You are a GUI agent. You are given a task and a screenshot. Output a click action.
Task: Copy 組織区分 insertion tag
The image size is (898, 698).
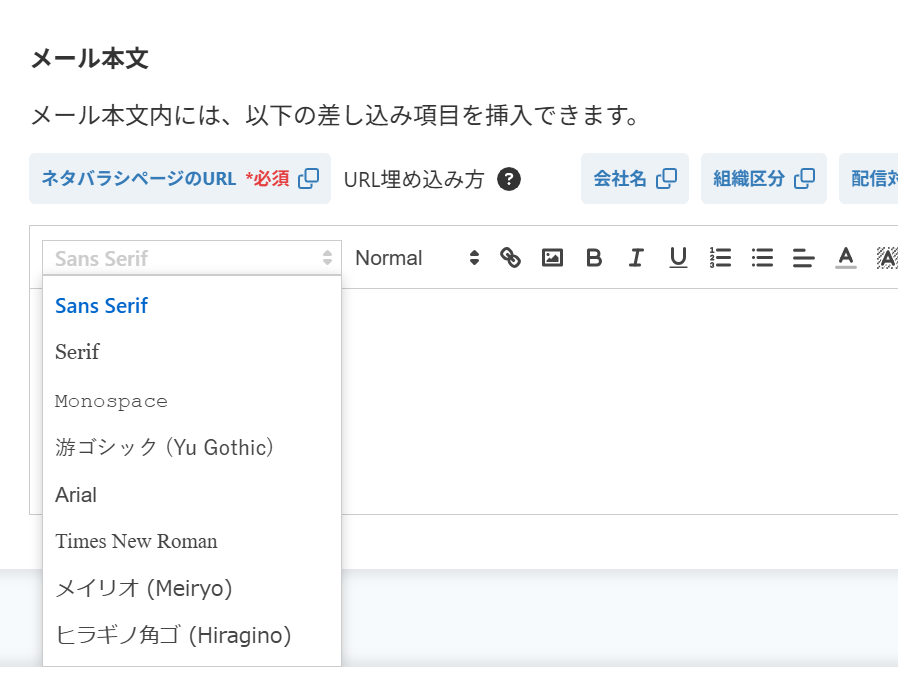pos(763,179)
